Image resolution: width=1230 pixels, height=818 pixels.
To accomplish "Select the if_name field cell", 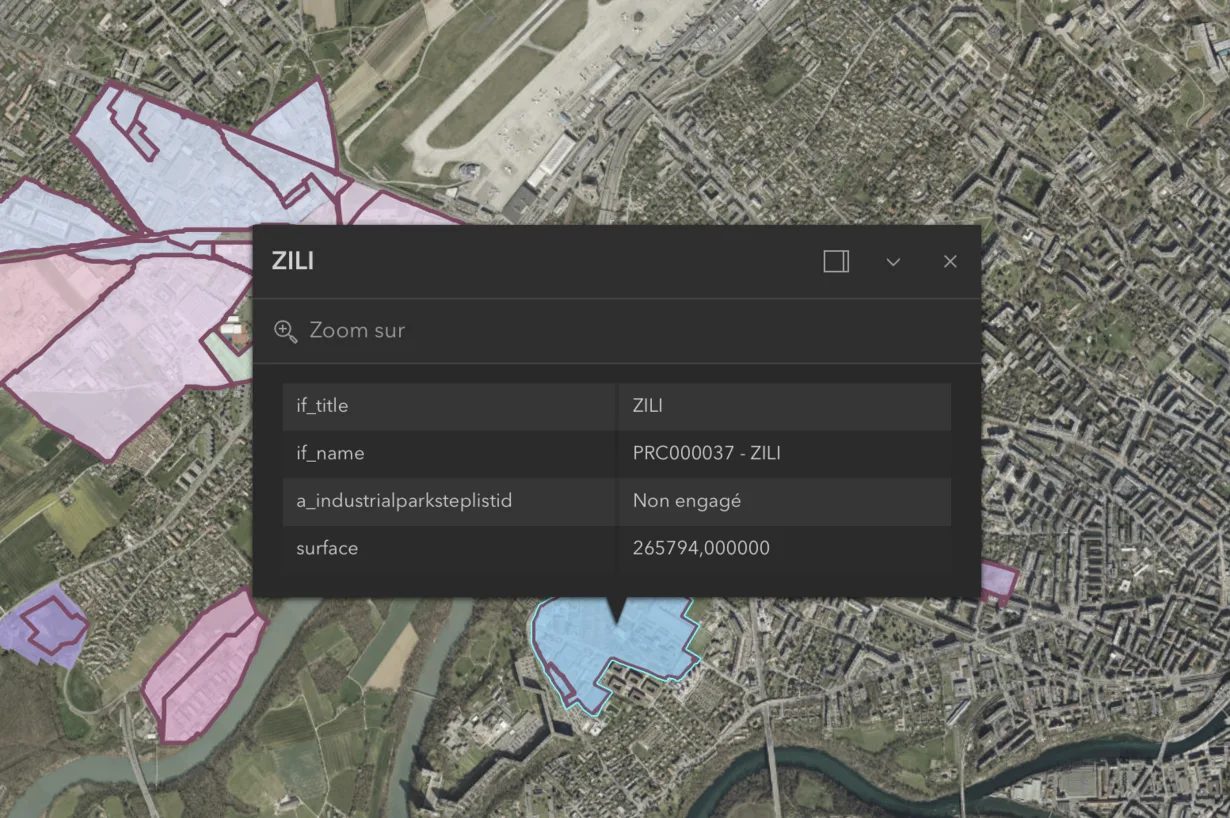I will [x=449, y=453].
